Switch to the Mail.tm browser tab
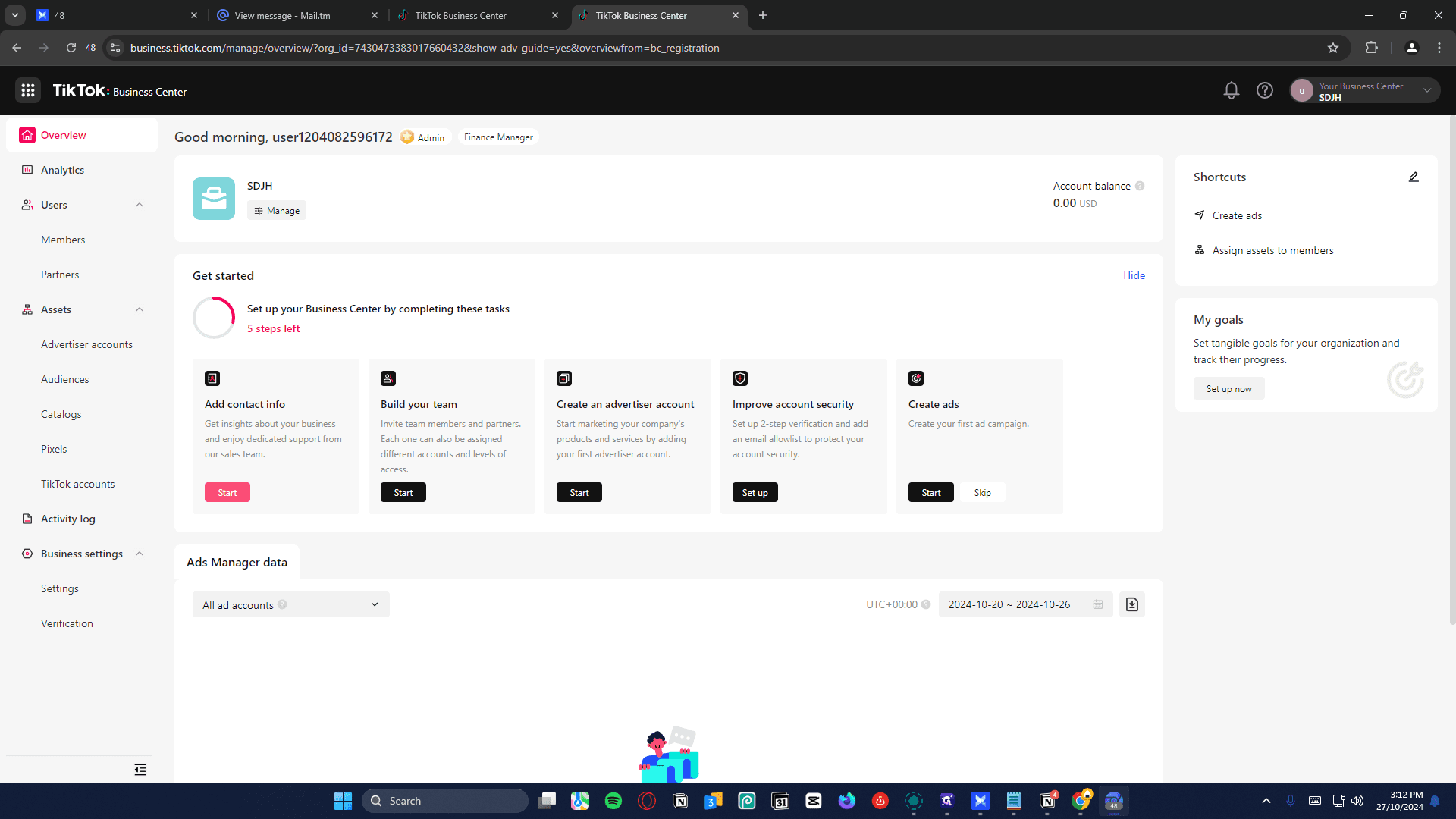The width and height of the screenshot is (1456, 819). (x=297, y=15)
